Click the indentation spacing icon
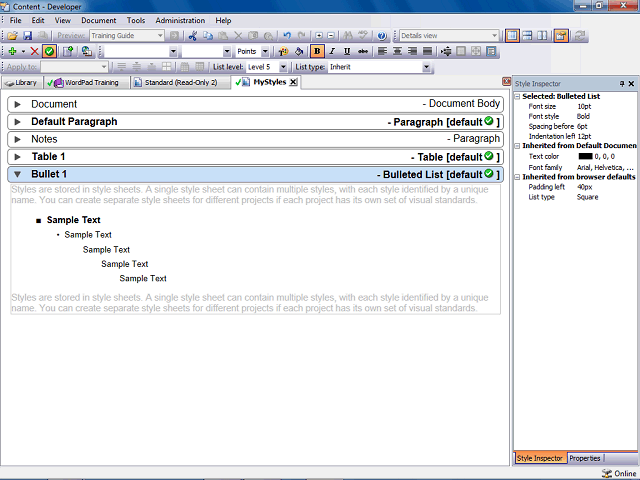This screenshot has width=640, height=480. (x=446, y=51)
